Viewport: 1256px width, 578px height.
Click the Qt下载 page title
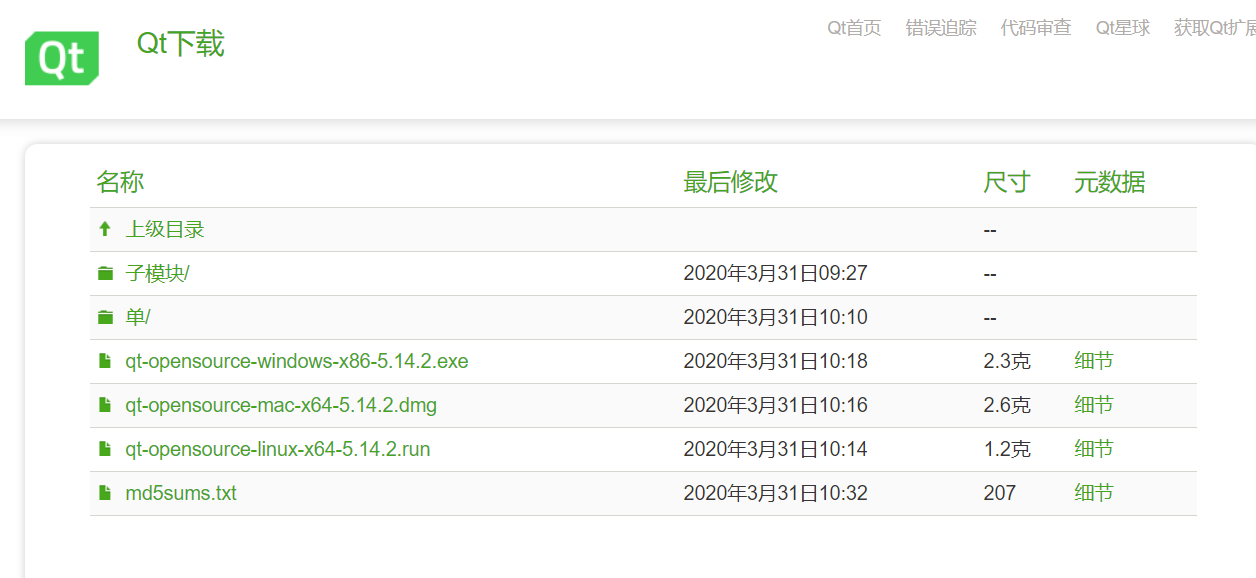pyautogui.click(x=181, y=44)
